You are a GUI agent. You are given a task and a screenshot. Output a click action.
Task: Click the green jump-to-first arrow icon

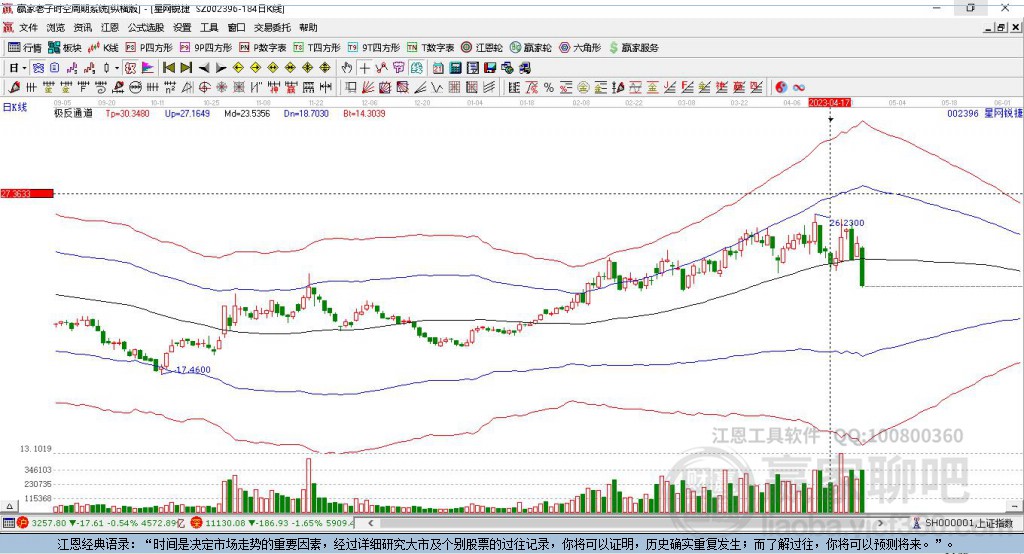pos(169,67)
